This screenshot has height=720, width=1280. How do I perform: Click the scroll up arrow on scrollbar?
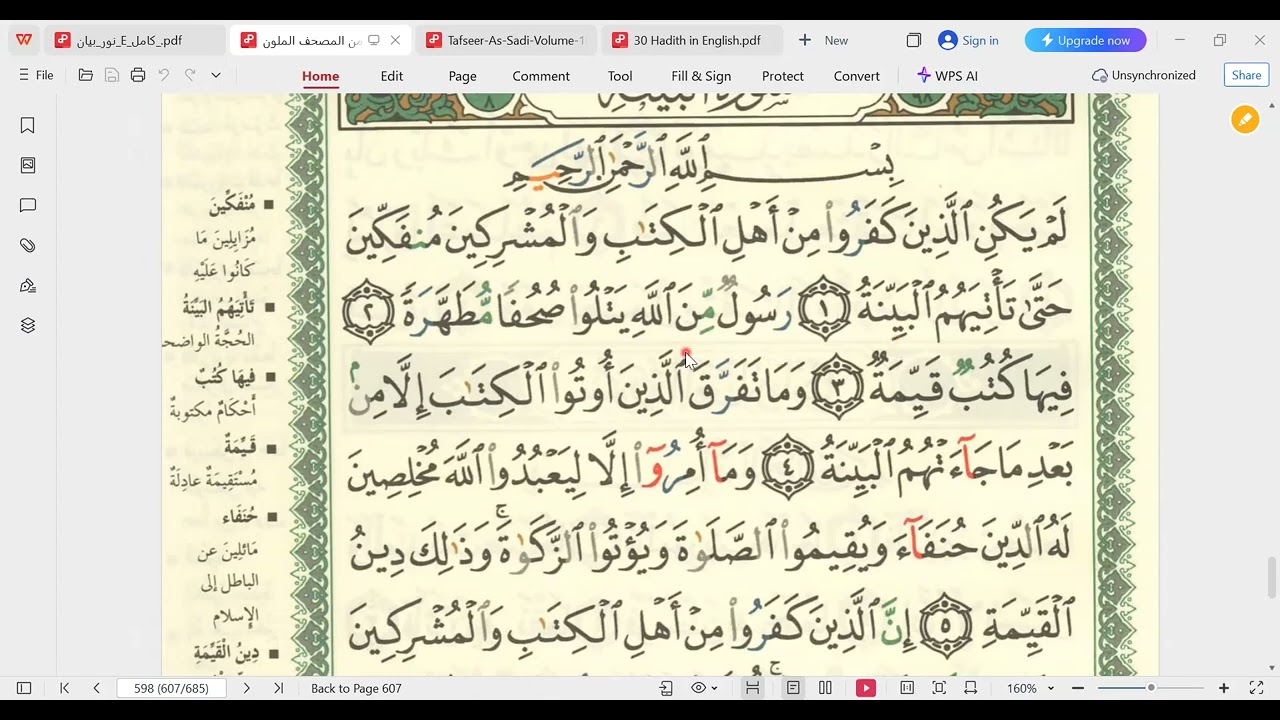coord(1272,104)
